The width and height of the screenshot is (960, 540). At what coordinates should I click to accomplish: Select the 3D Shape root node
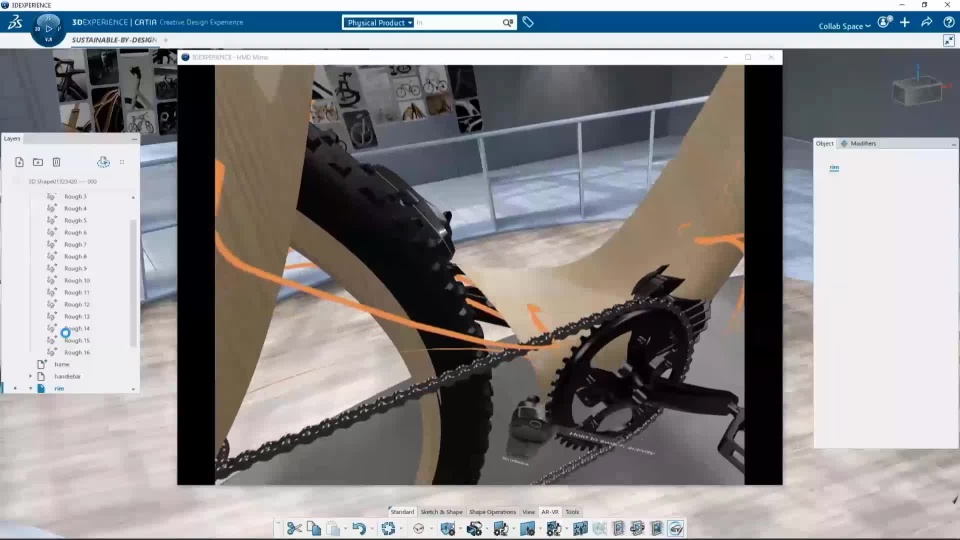[x=62, y=182]
